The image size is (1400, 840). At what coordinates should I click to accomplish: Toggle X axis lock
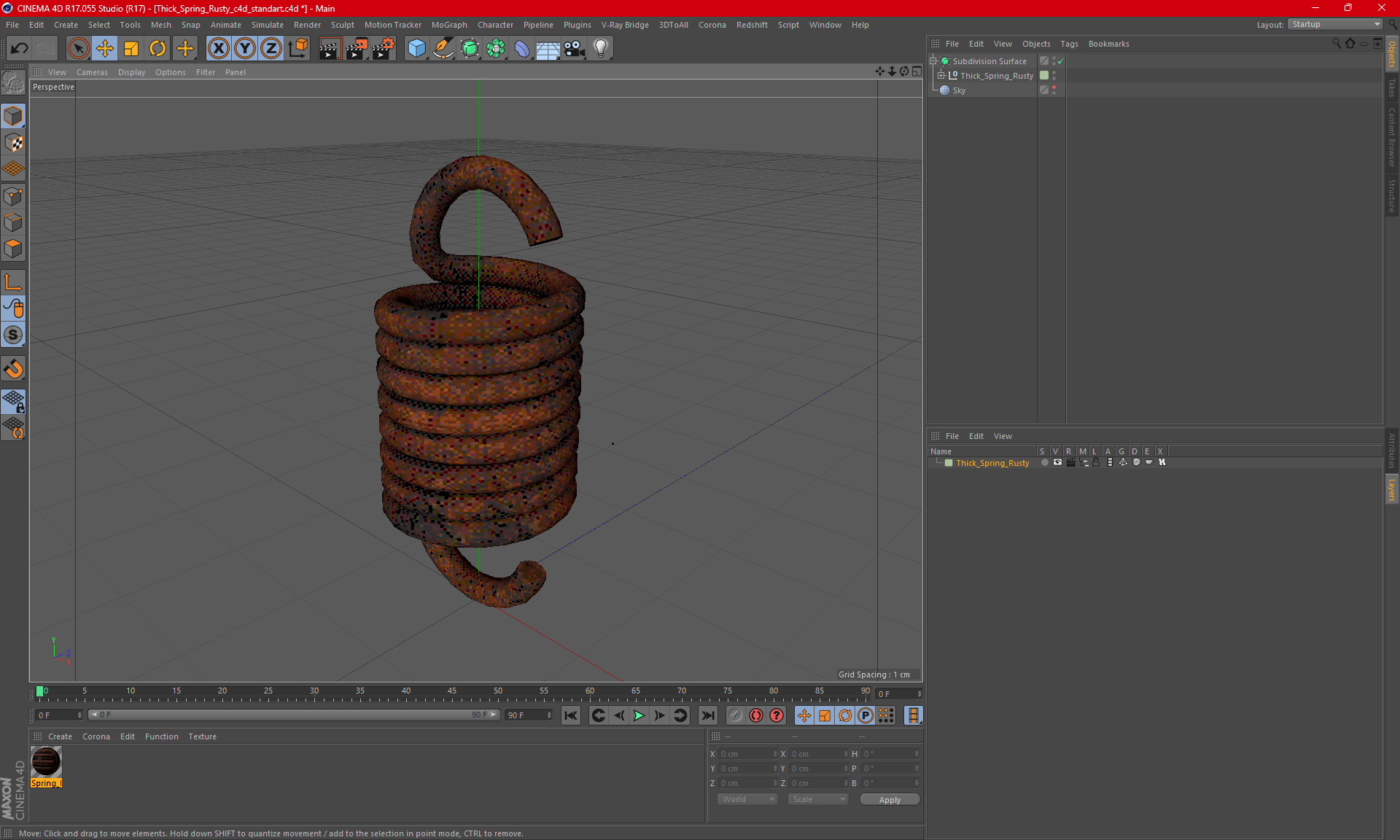[218, 49]
